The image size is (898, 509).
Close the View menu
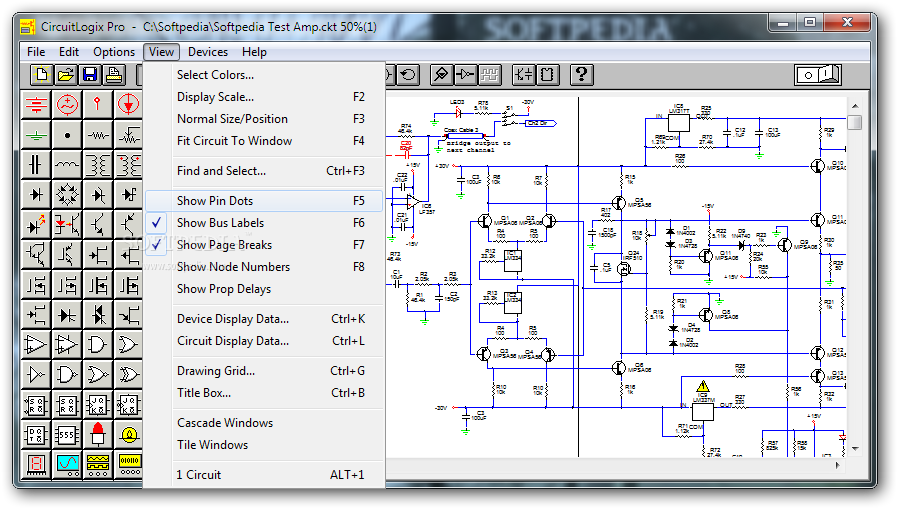click(162, 52)
